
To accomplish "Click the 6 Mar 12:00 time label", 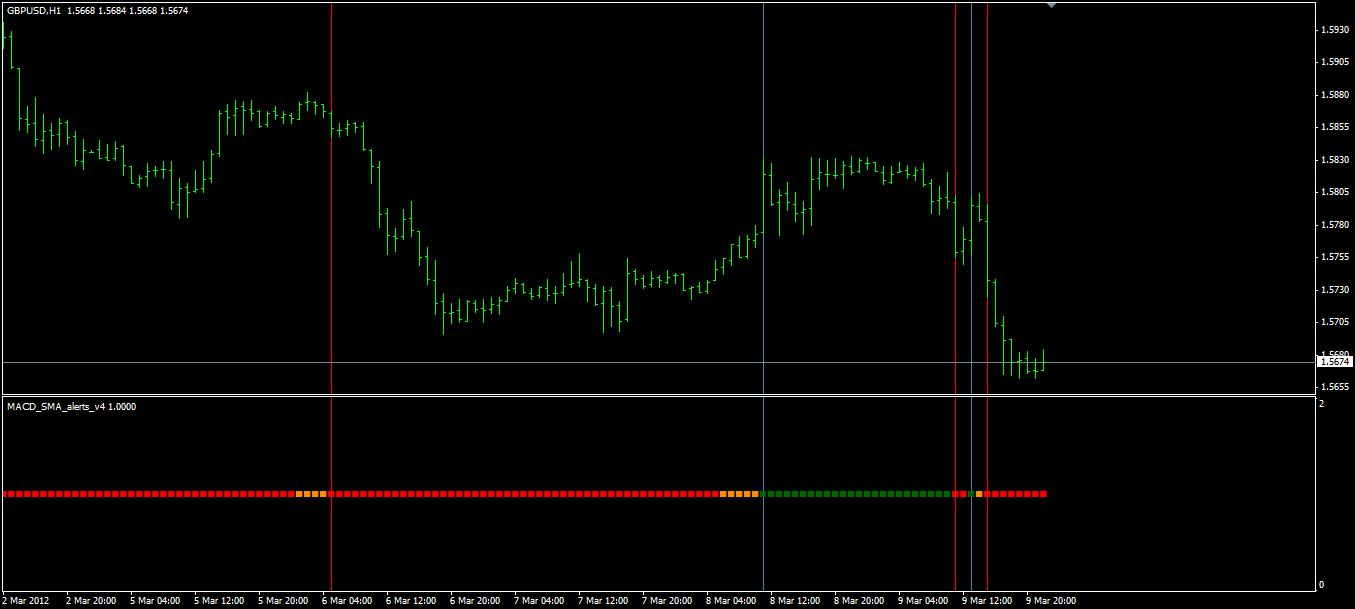I will [x=411, y=601].
